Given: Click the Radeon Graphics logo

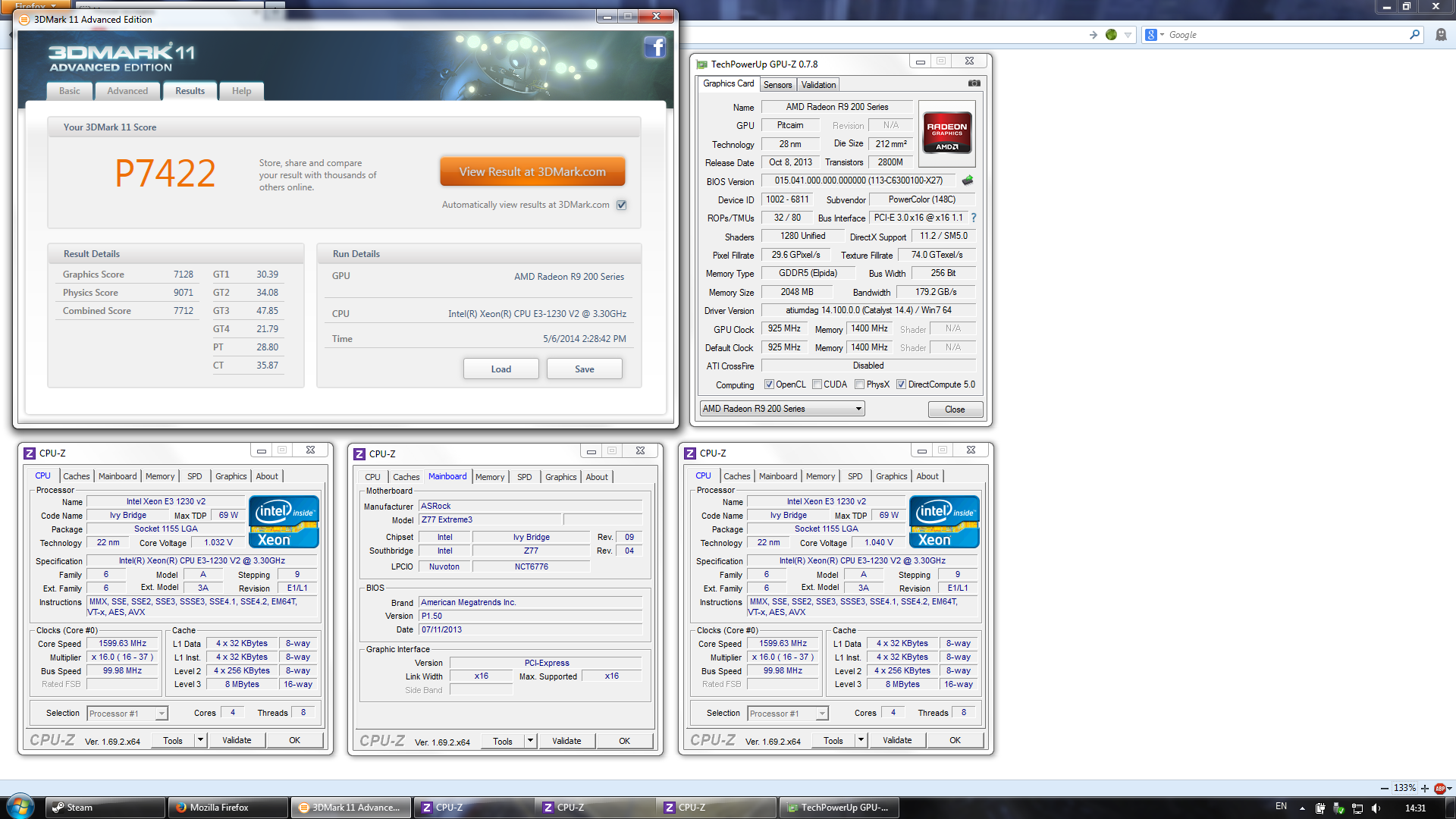Looking at the screenshot, I should pos(946,133).
